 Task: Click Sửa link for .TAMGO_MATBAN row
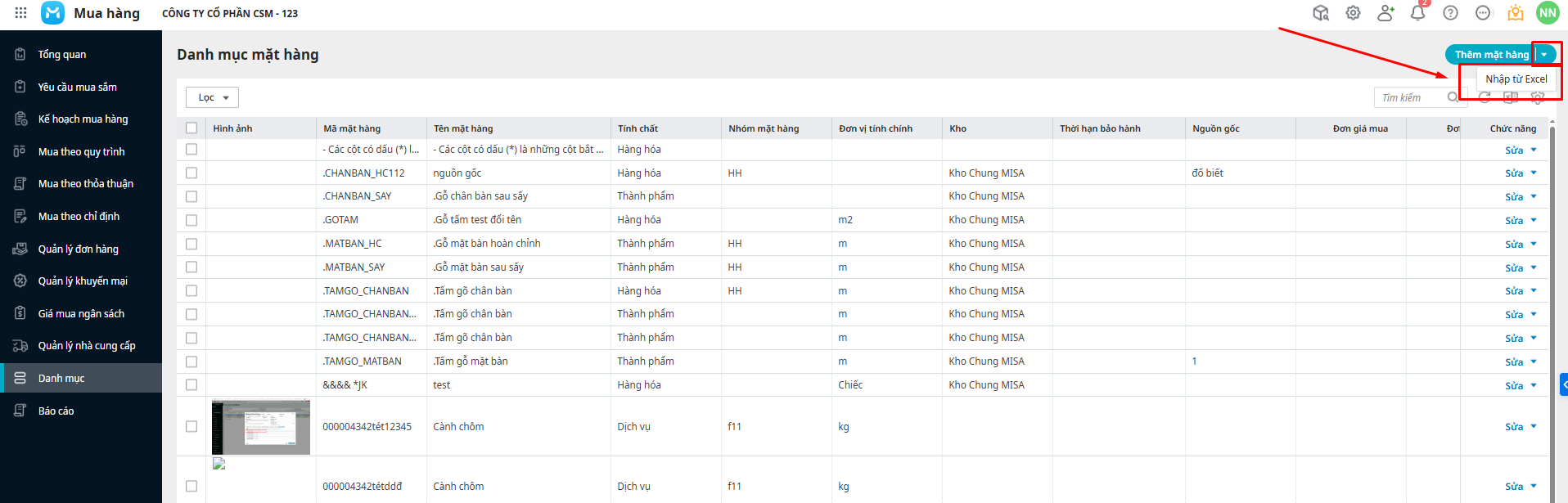tap(1513, 362)
